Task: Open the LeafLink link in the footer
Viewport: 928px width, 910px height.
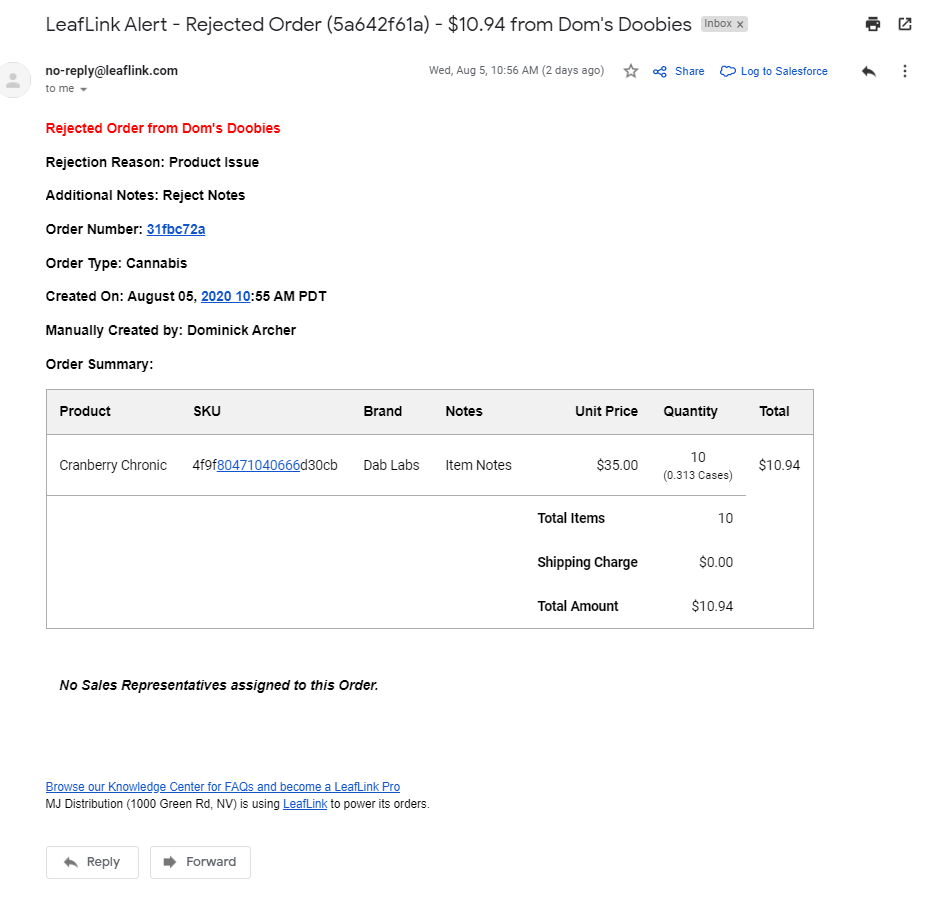Action: (305, 803)
